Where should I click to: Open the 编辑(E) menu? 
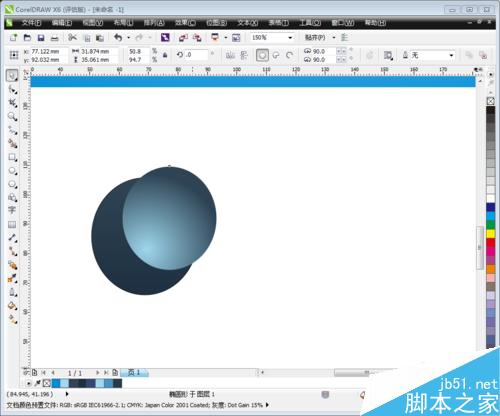point(62,23)
